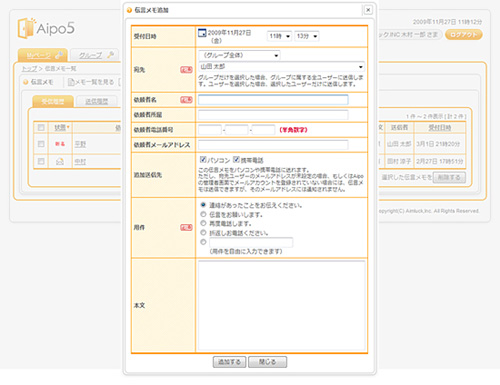Open the hour dropdown showing 11時
Screen dimensions: 500x385
click(279, 36)
